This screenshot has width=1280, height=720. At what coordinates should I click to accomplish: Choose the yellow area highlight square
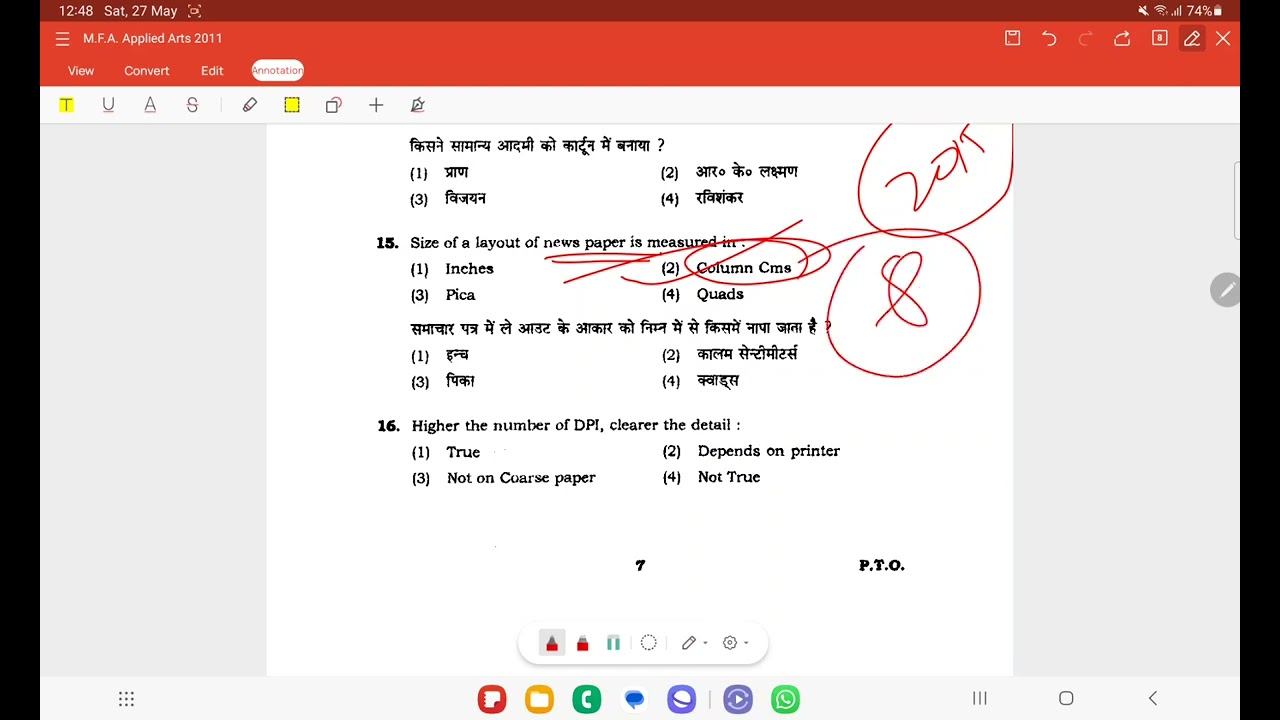tap(292, 105)
